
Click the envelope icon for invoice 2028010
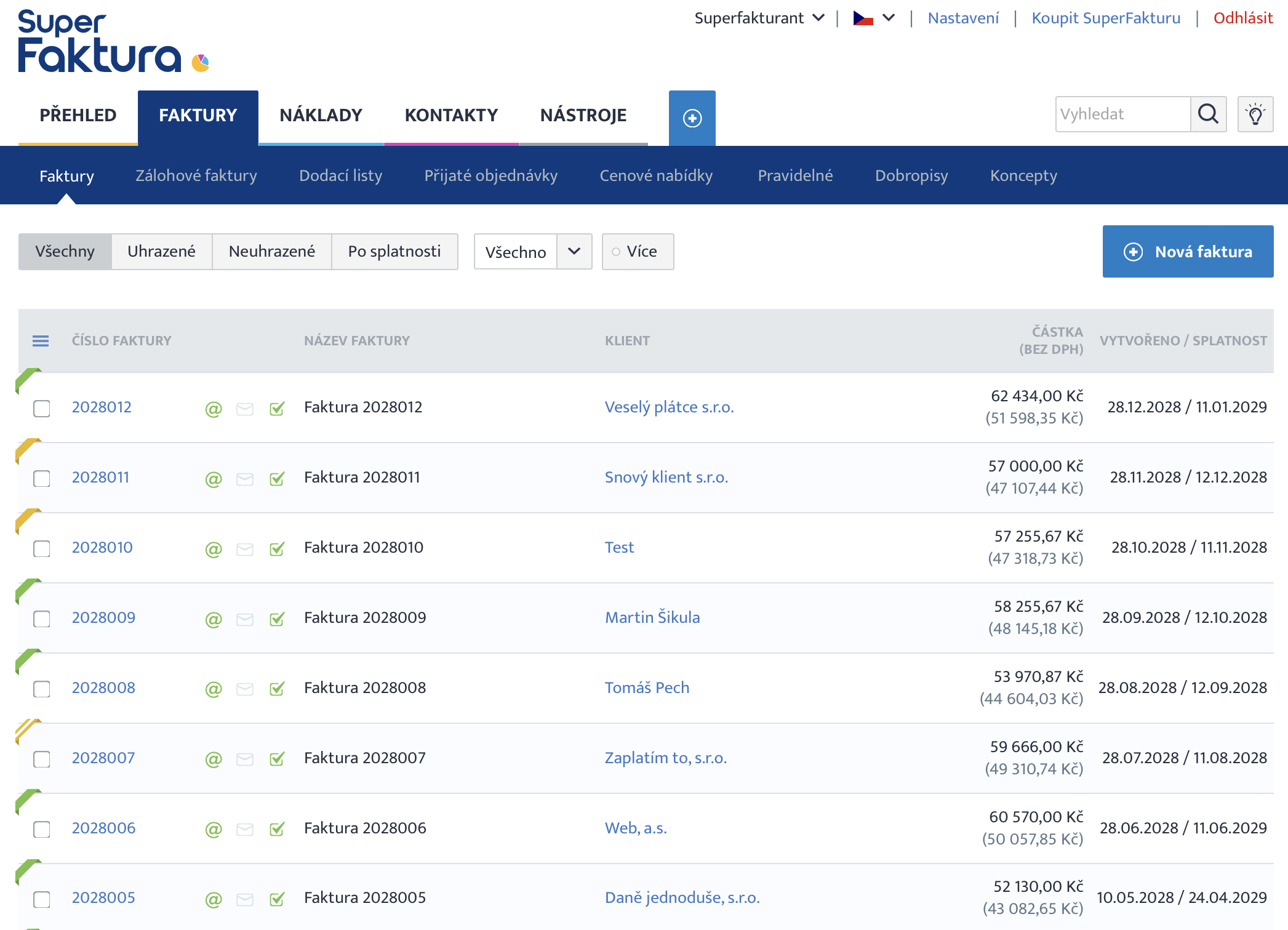245,549
